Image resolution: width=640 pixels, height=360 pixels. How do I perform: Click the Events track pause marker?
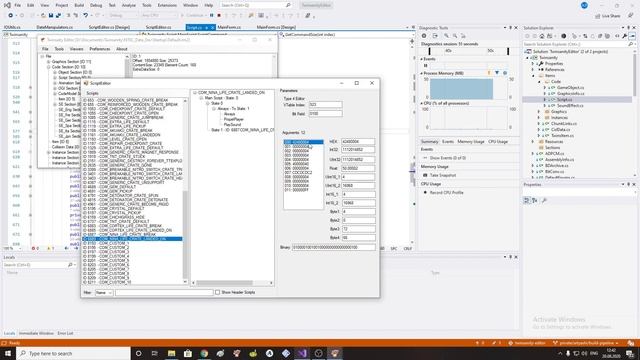click(426, 66)
